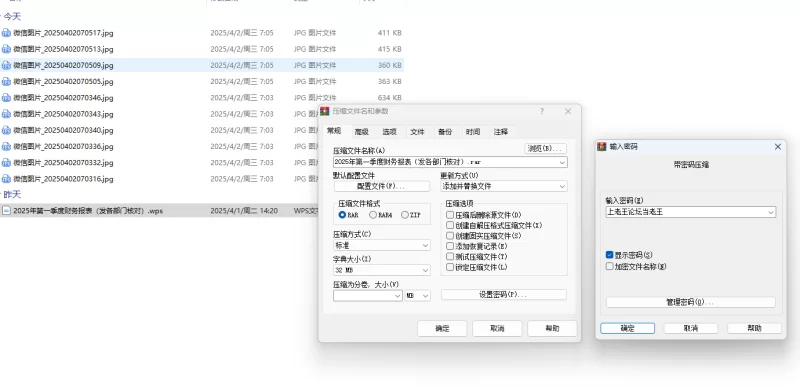Switch to the 注释 tab
The image size is (800, 390).
(501, 132)
